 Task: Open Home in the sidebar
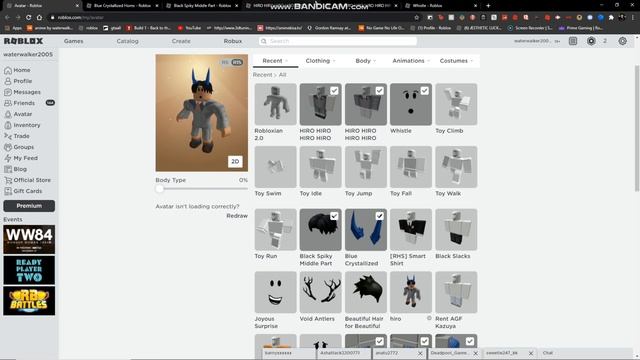(x=17, y=70)
